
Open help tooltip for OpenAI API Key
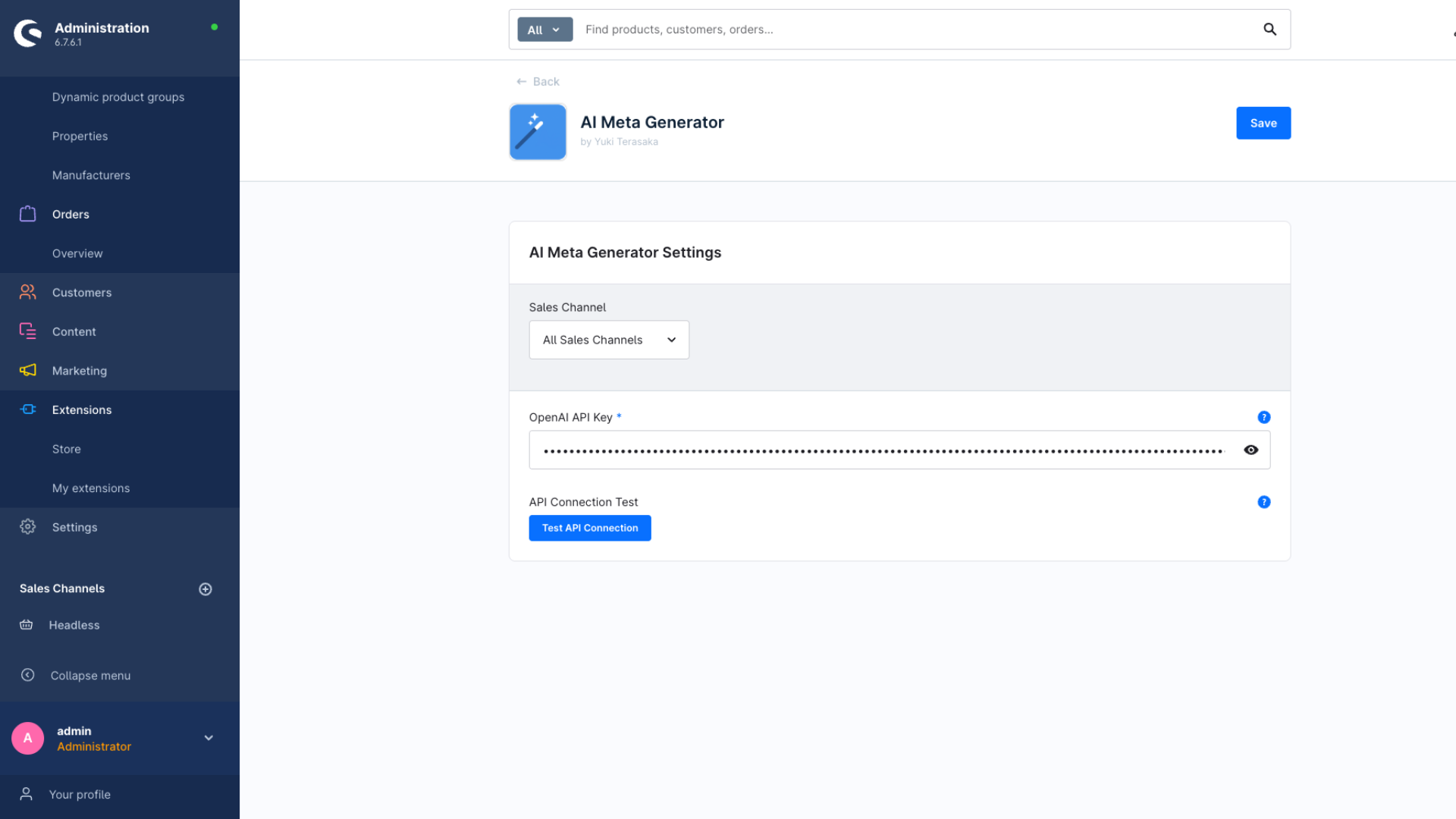[x=1263, y=417]
